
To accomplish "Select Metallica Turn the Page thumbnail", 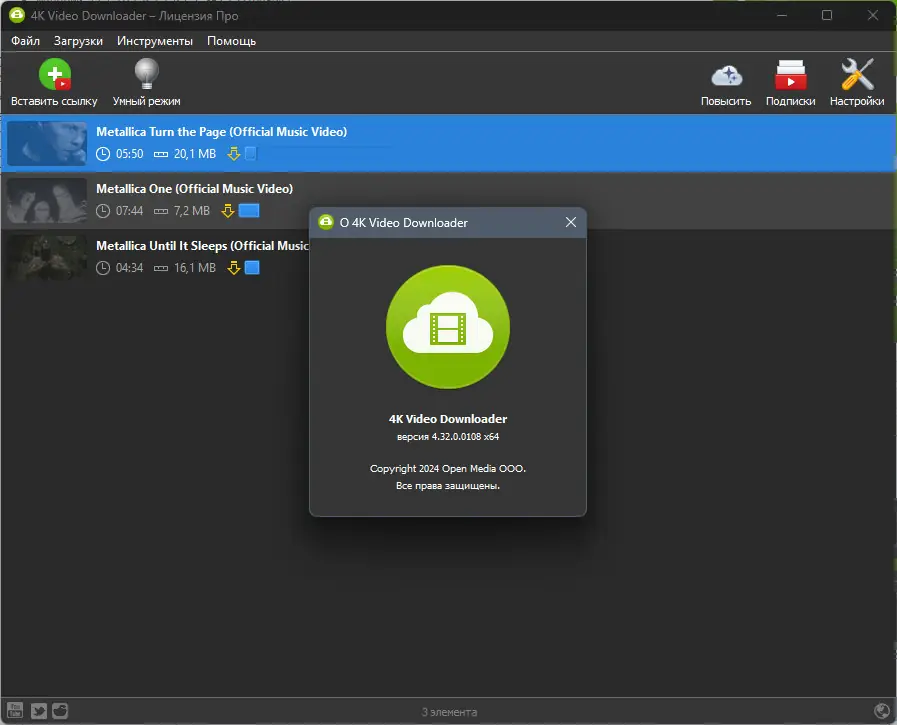I will 47,143.
